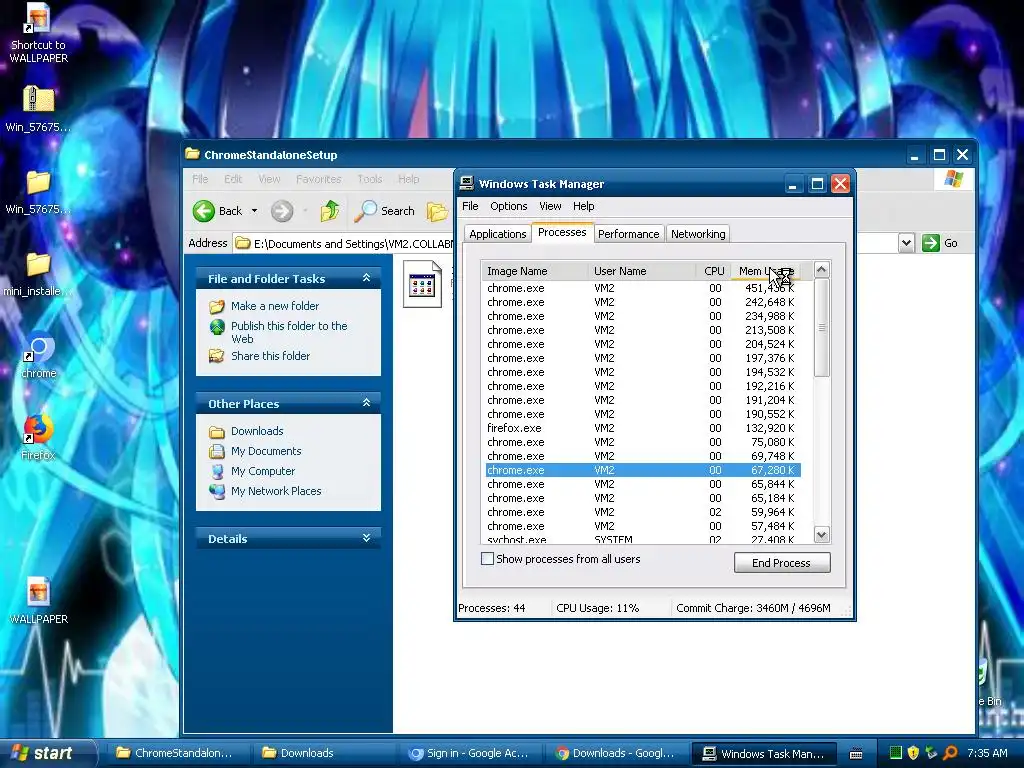Image resolution: width=1024 pixels, height=768 pixels.
Task: Select highlighted chrome.exe 67,280 K row
Action: (643, 470)
